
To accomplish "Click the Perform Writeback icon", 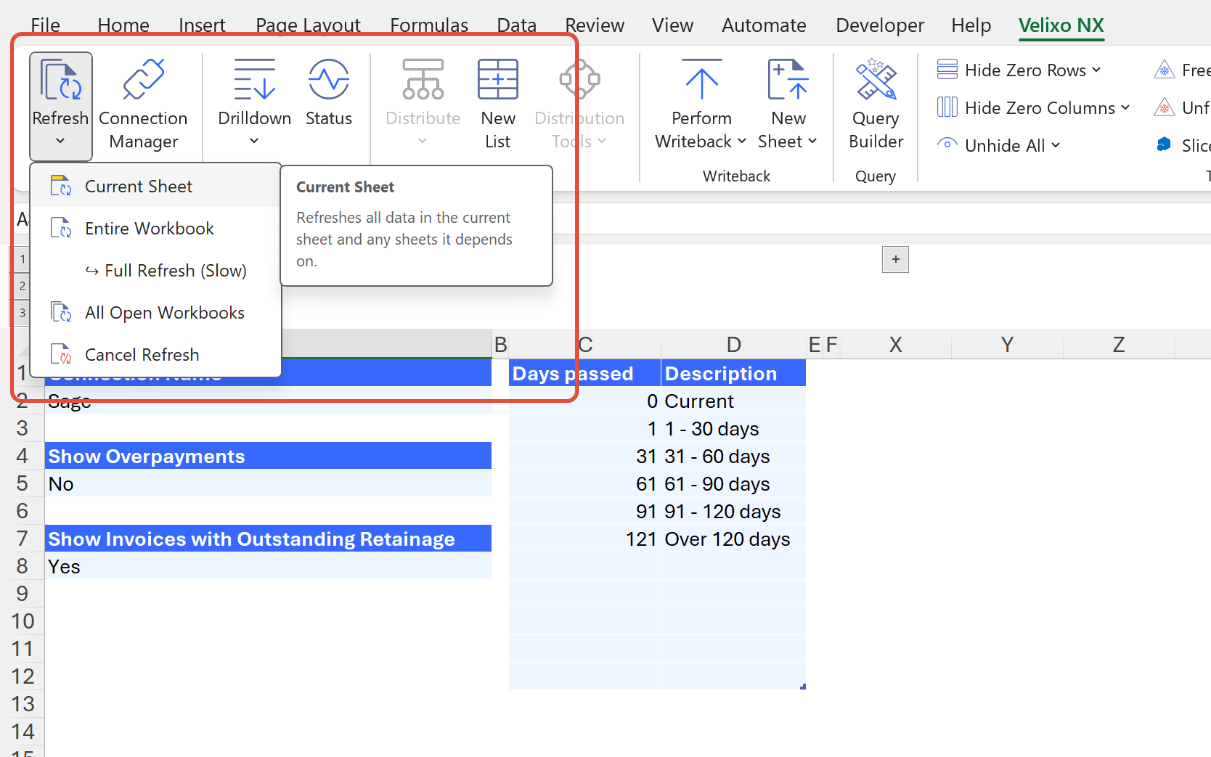I will 701,80.
